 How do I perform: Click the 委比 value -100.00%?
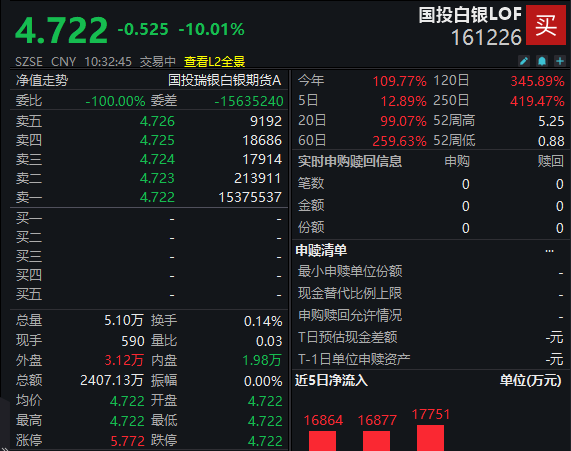tap(115, 101)
